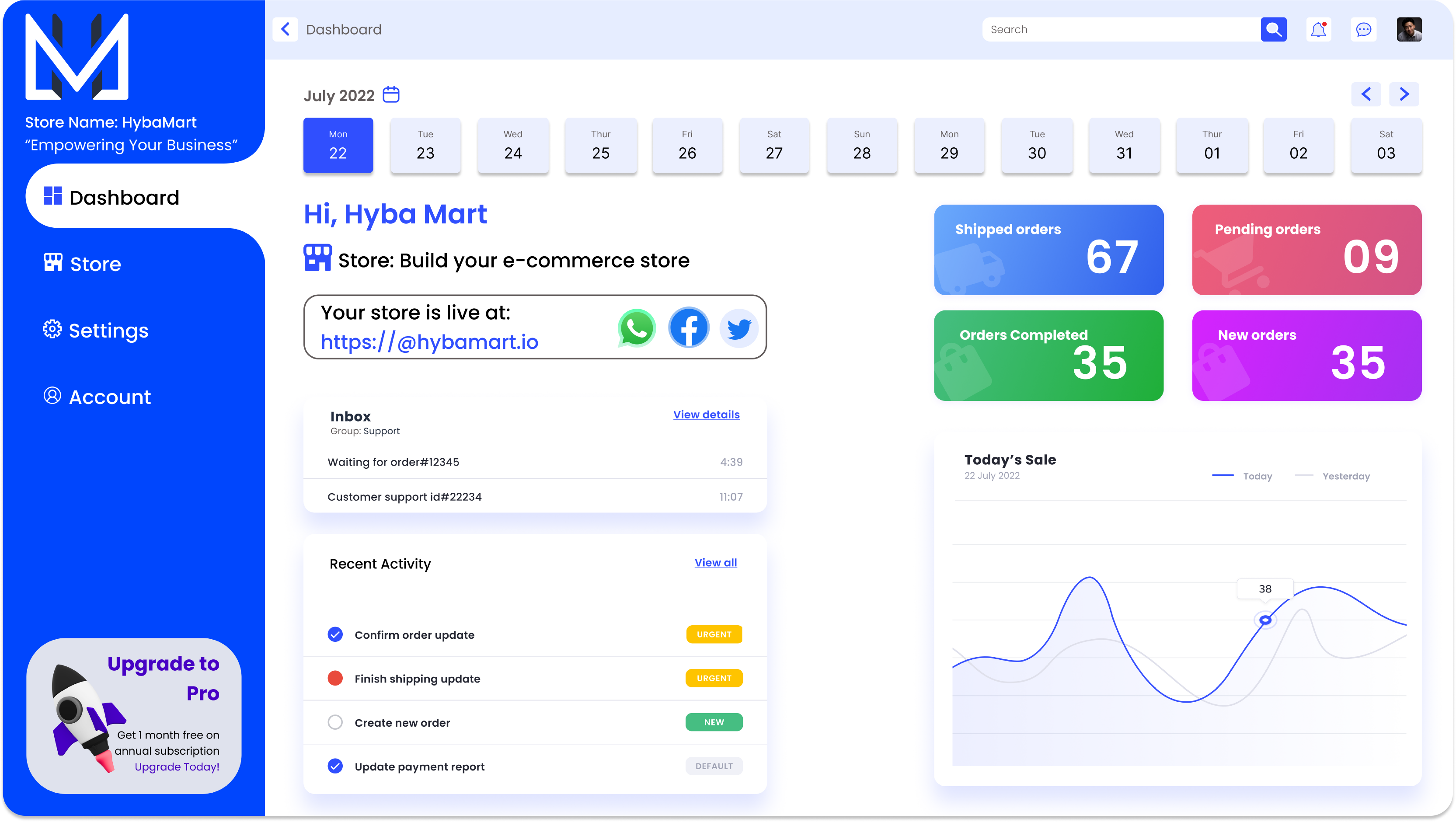Image resolution: width=1456 pixels, height=822 pixels.
Task: Open the chat messages icon
Action: (1364, 29)
